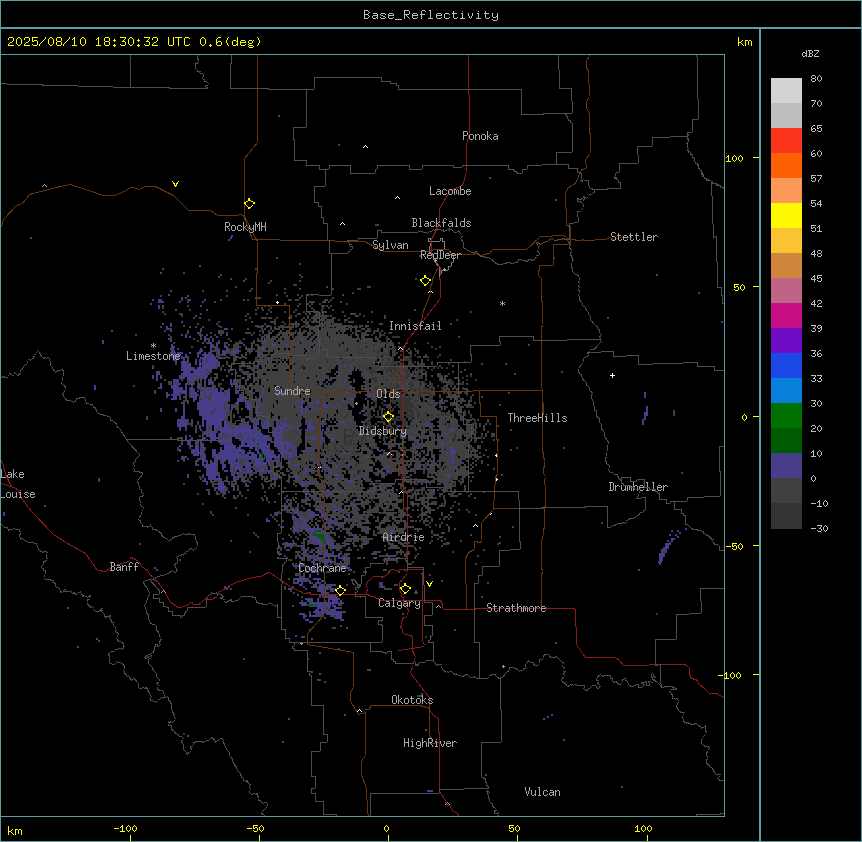Pick the red 60-65 dBZ legend swatch
Viewport: 862px width, 842px height.
[x=786, y=141]
